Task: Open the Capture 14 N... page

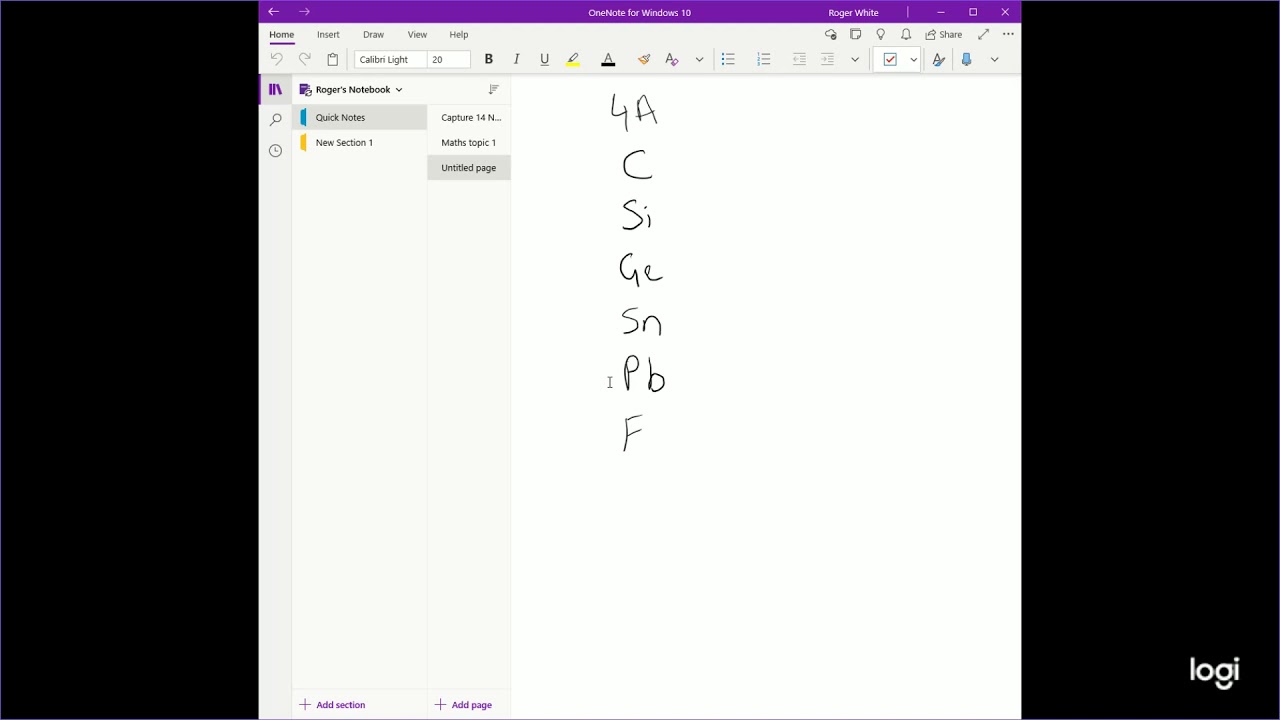Action: click(469, 118)
